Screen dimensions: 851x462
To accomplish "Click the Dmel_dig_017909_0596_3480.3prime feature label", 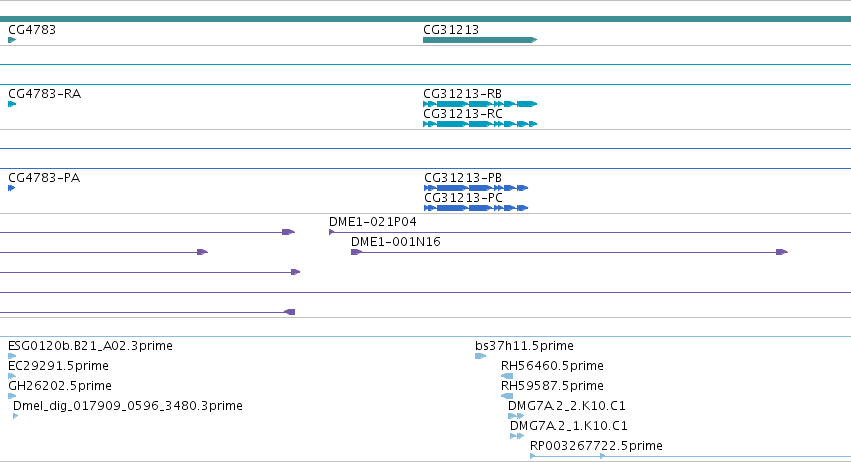I will point(128,406).
